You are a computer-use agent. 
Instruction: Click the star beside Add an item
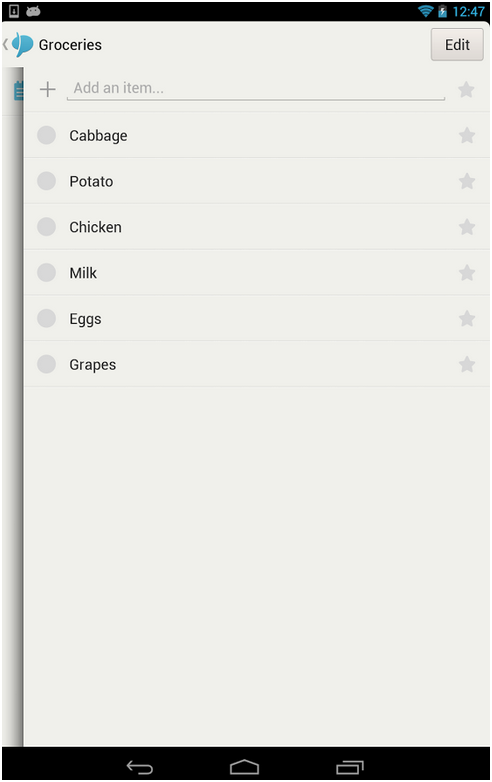(466, 90)
